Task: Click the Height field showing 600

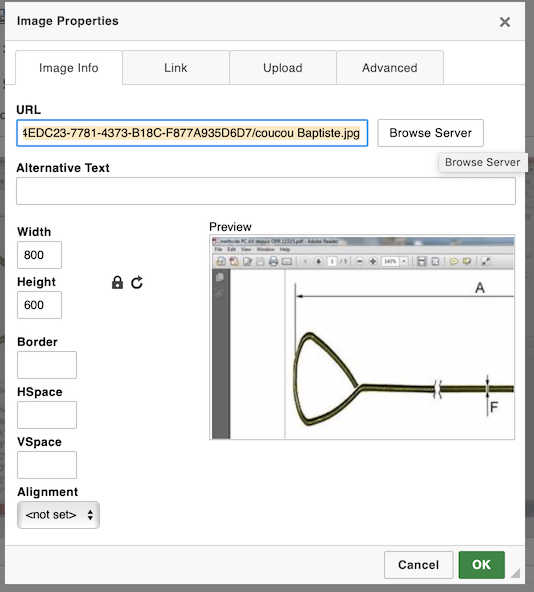Action: [39, 305]
